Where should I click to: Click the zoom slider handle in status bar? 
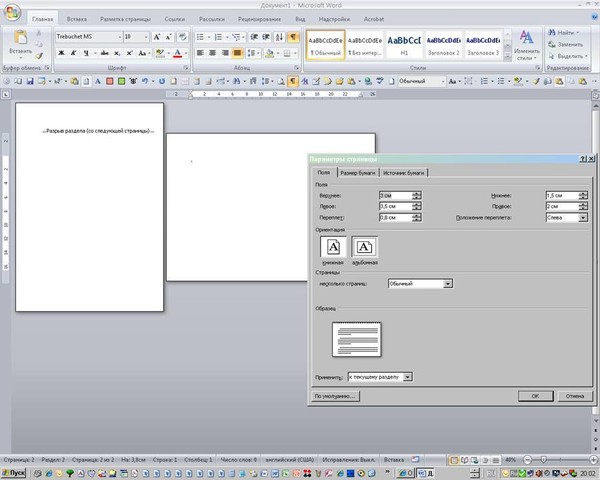(x=543, y=460)
